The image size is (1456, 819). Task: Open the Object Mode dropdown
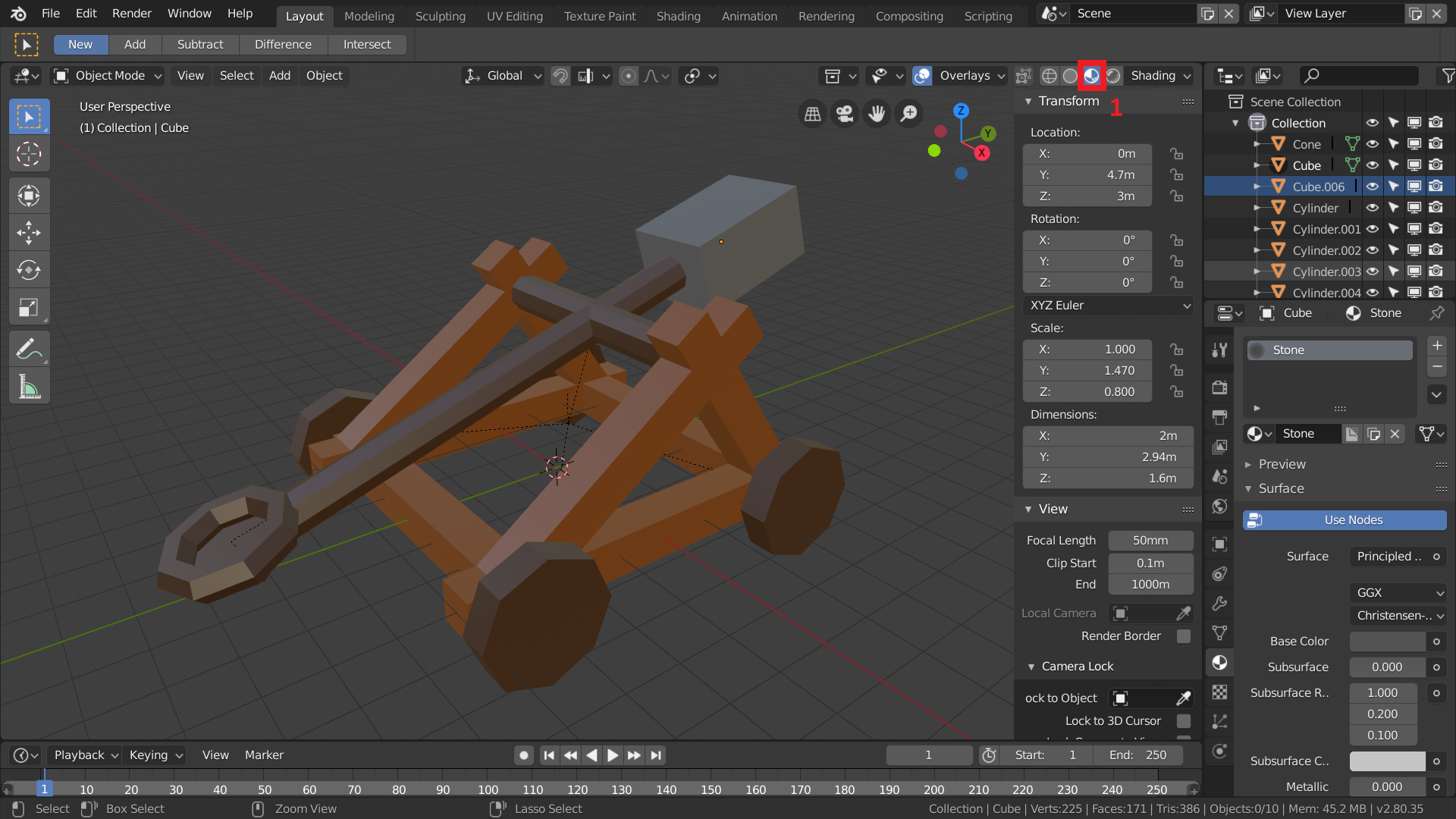click(x=108, y=76)
